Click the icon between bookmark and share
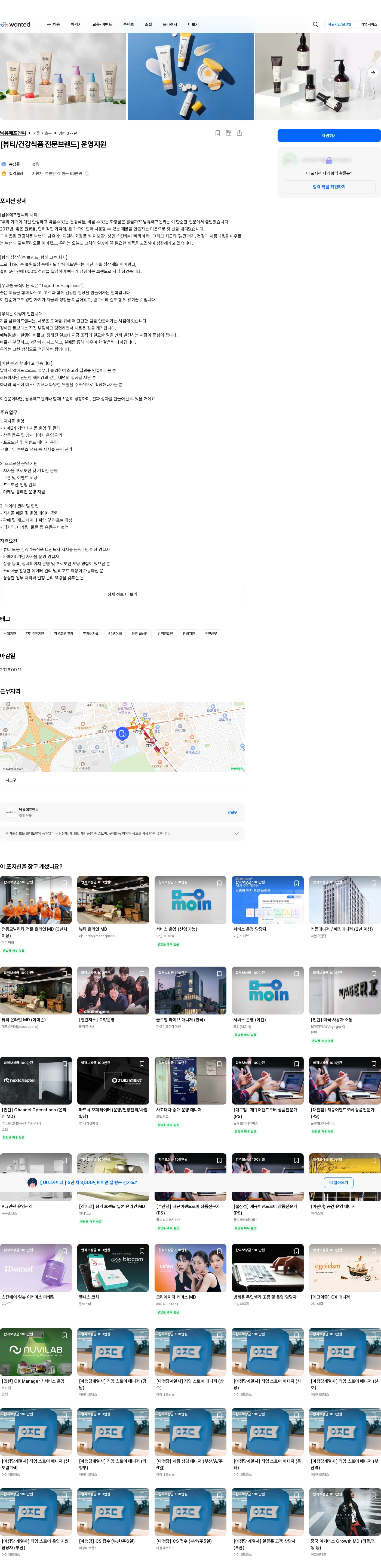The height and width of the screenshot is (1568, 381). [x=228, y=133]
